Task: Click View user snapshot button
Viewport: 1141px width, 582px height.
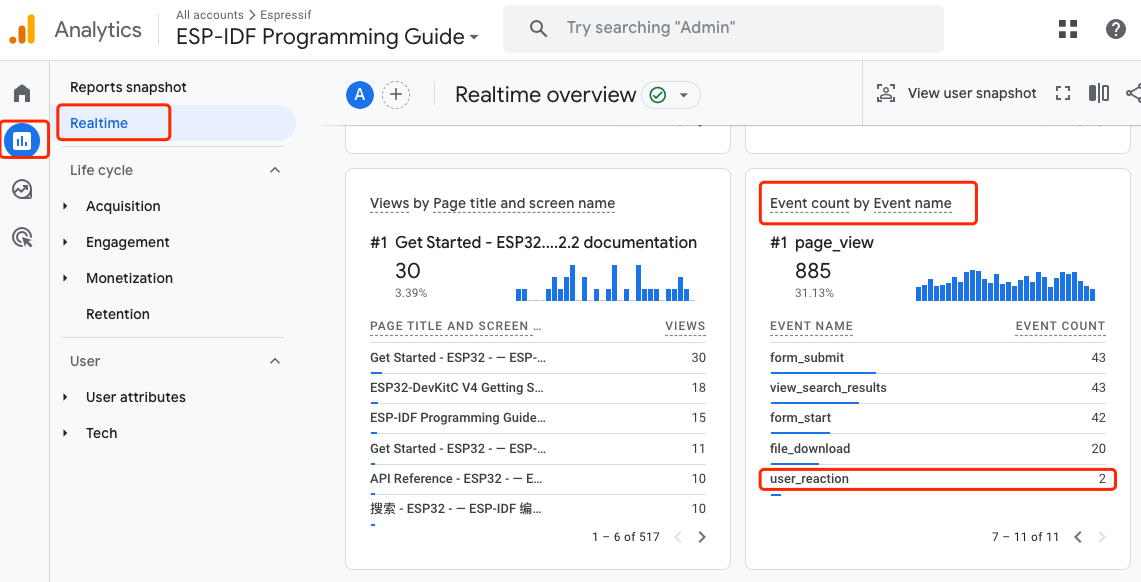Action: (x=956, y=93)
